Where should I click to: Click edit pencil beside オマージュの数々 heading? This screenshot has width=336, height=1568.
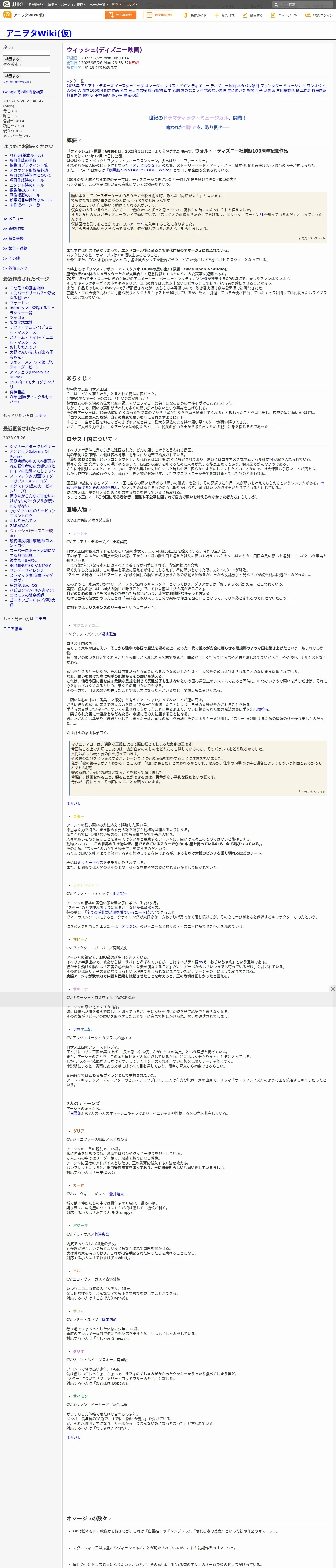point(110,1519)
